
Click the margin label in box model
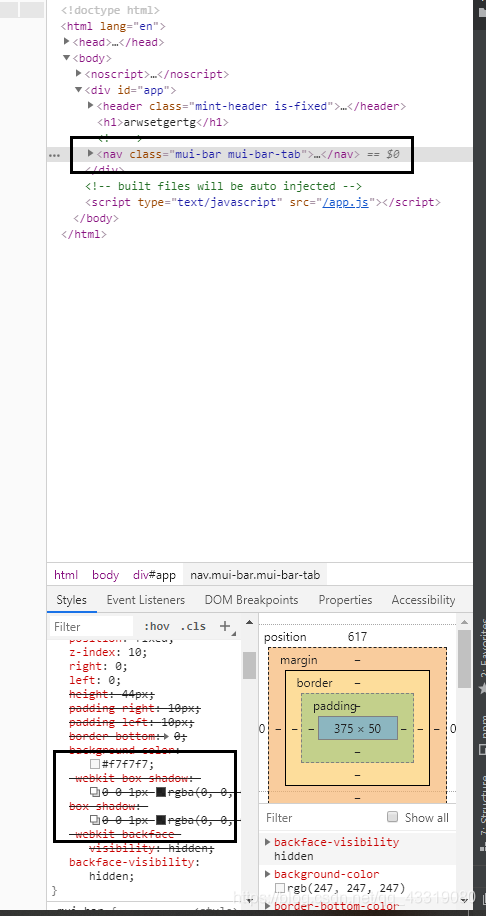[x=299, y=660]
